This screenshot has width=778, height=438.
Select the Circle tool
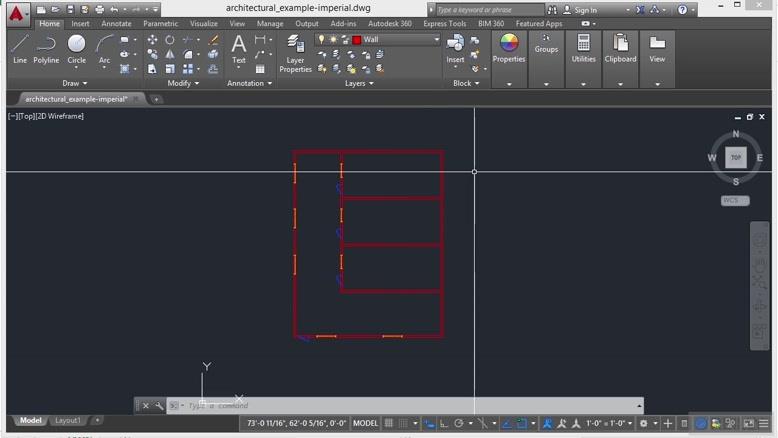pos(76,50)
